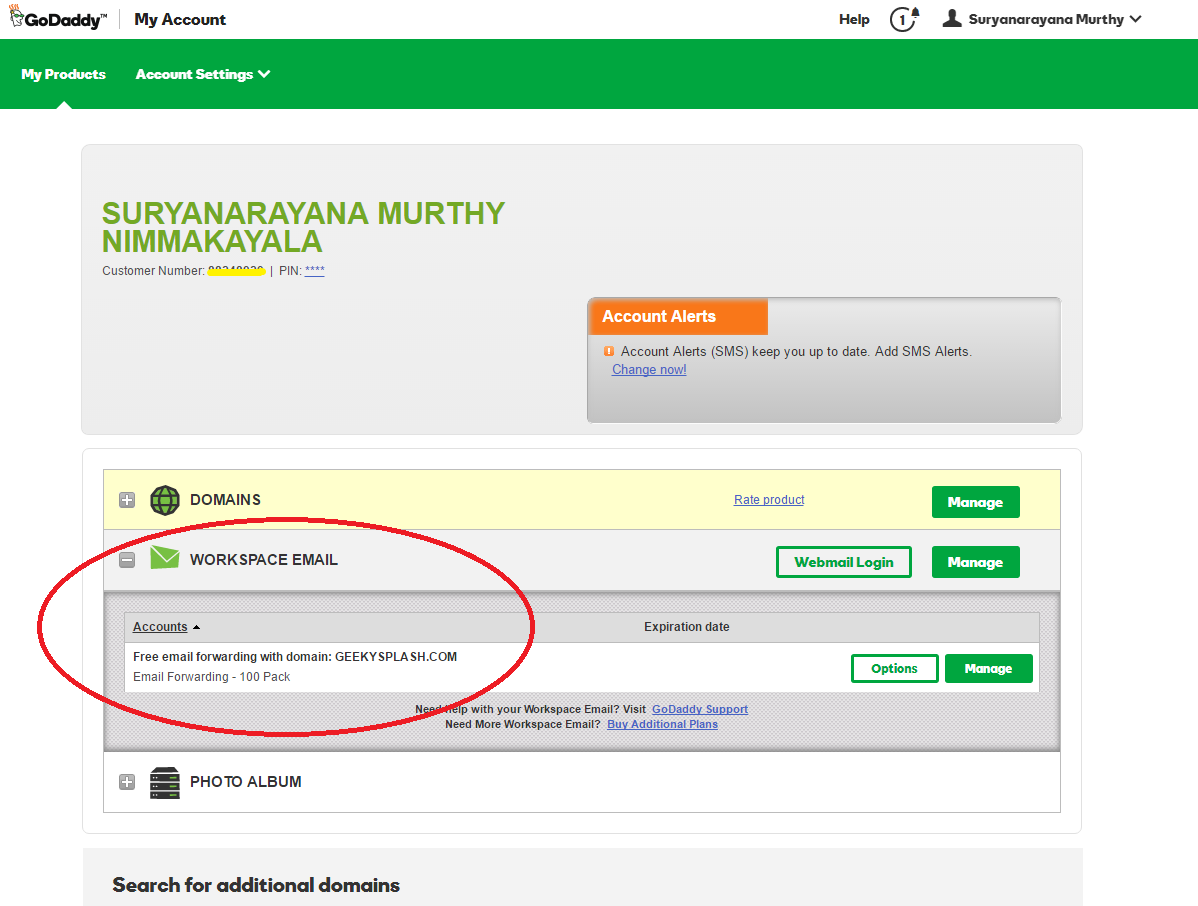Viewport: 1198px width, 906px height.
Task: Click the Search for additional domains heading
Action: point(256,885)
